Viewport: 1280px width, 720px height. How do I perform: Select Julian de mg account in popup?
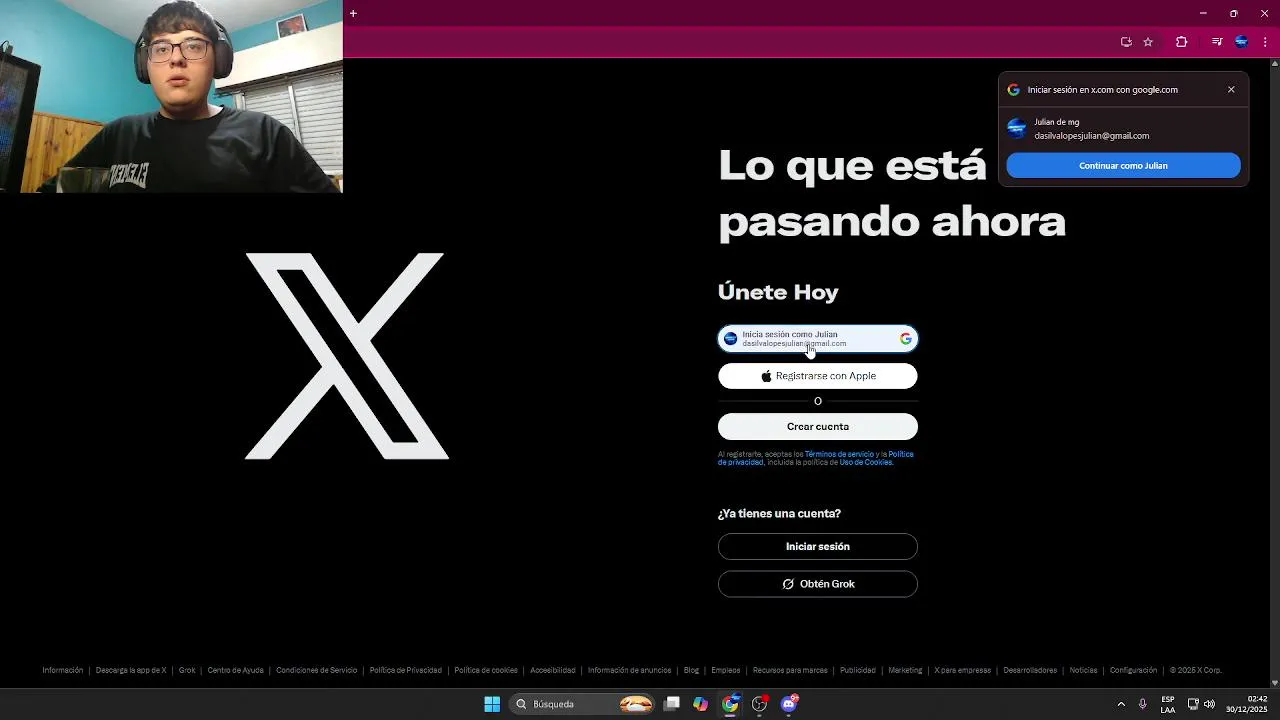[x=1123, y=129]
